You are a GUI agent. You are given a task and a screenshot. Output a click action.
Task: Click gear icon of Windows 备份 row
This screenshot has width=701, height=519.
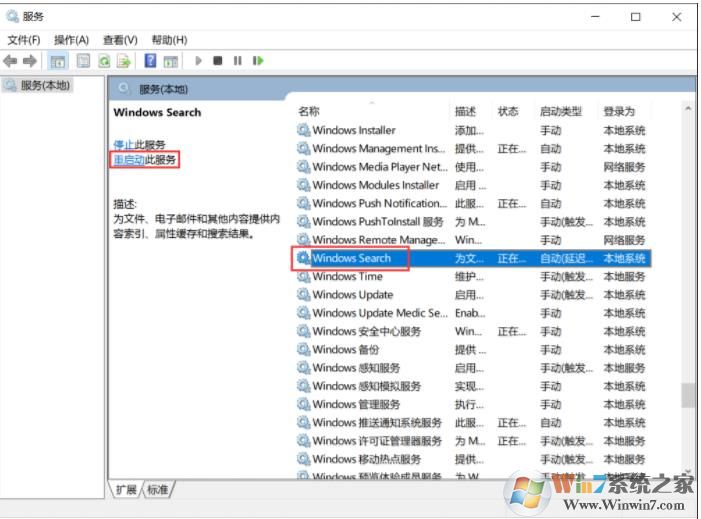click(304, 350)
